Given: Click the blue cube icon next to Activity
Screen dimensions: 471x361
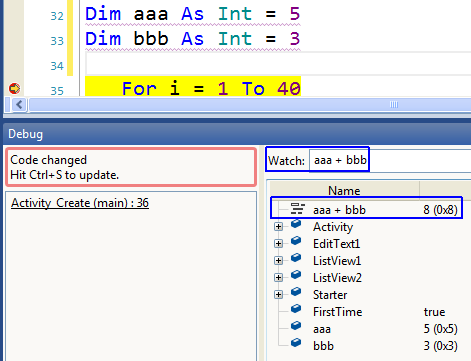Looking at the screenshot, I should 296,224.
